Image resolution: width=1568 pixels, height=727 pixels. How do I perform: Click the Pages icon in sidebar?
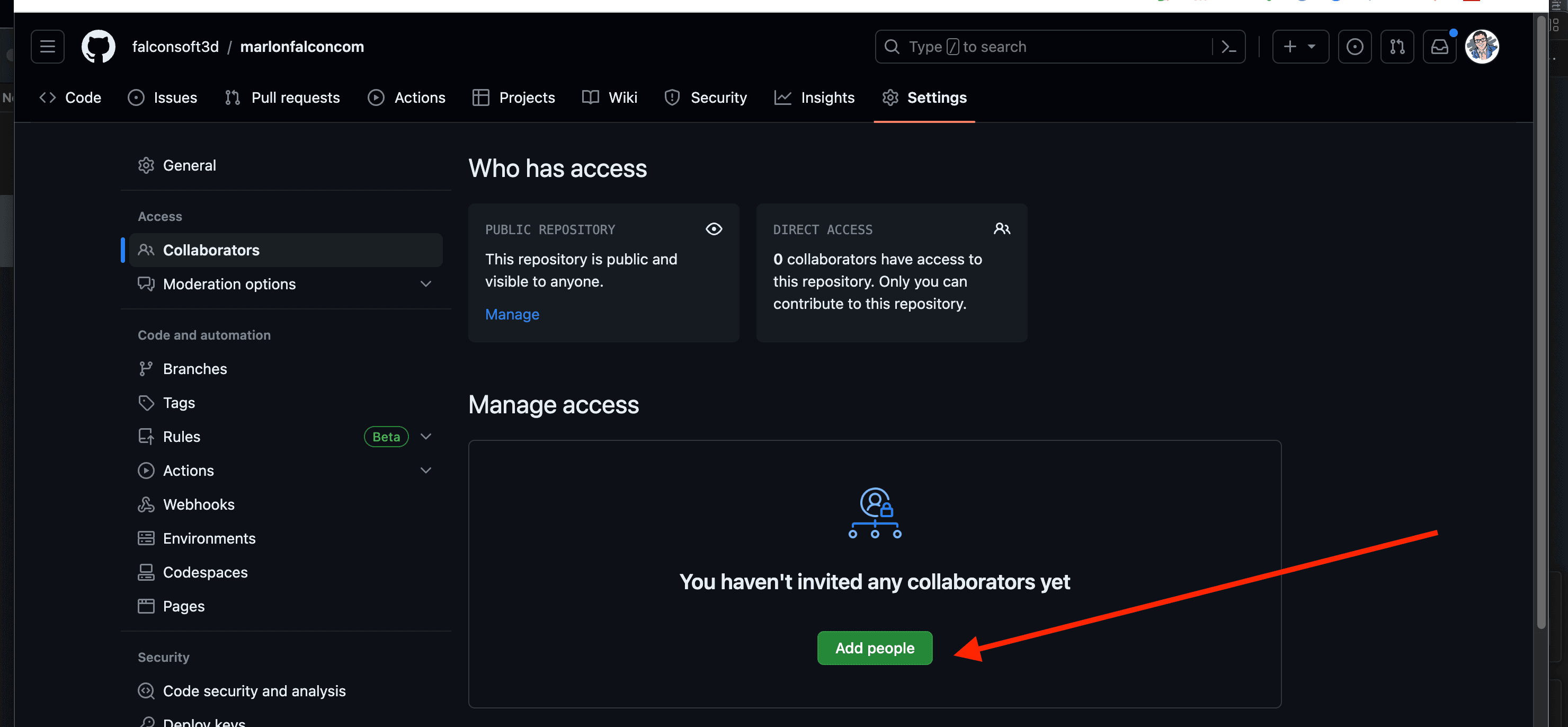146,606
